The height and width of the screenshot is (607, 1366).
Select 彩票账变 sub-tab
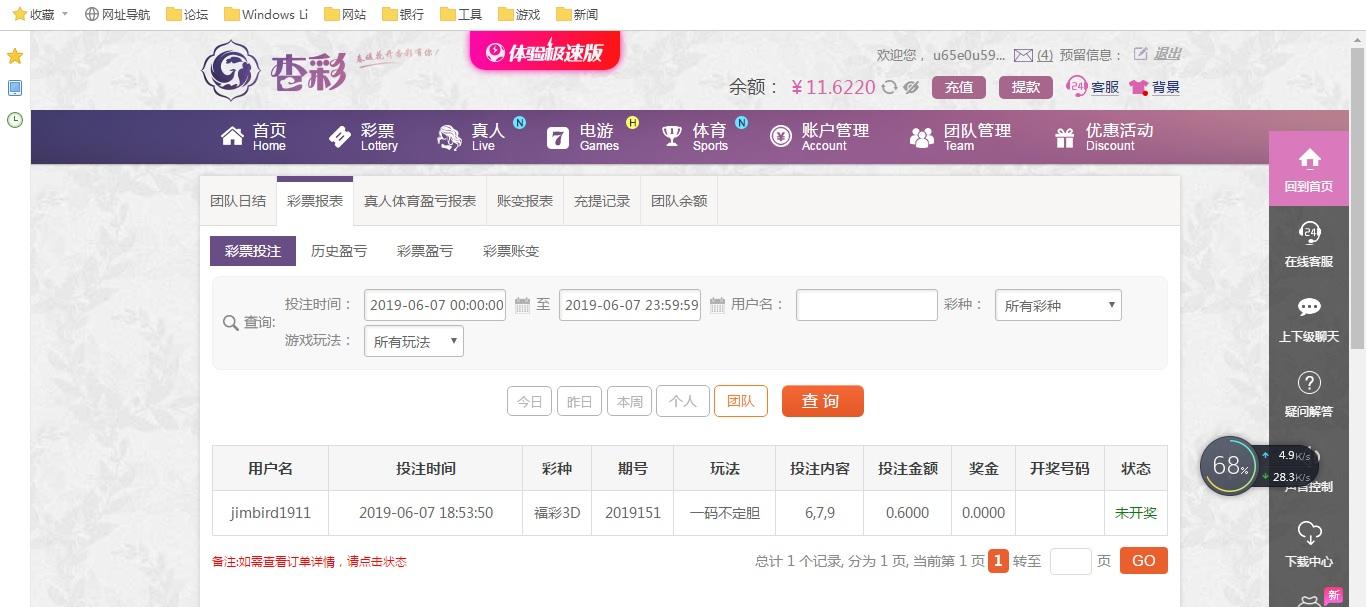point(511,251)
